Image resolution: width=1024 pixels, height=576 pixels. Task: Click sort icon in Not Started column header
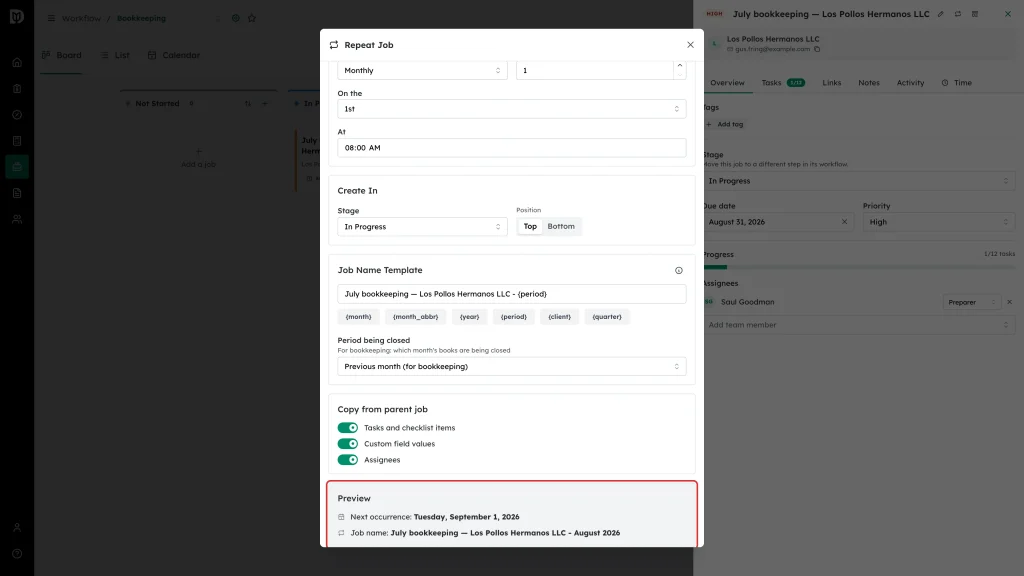point(248,104)
